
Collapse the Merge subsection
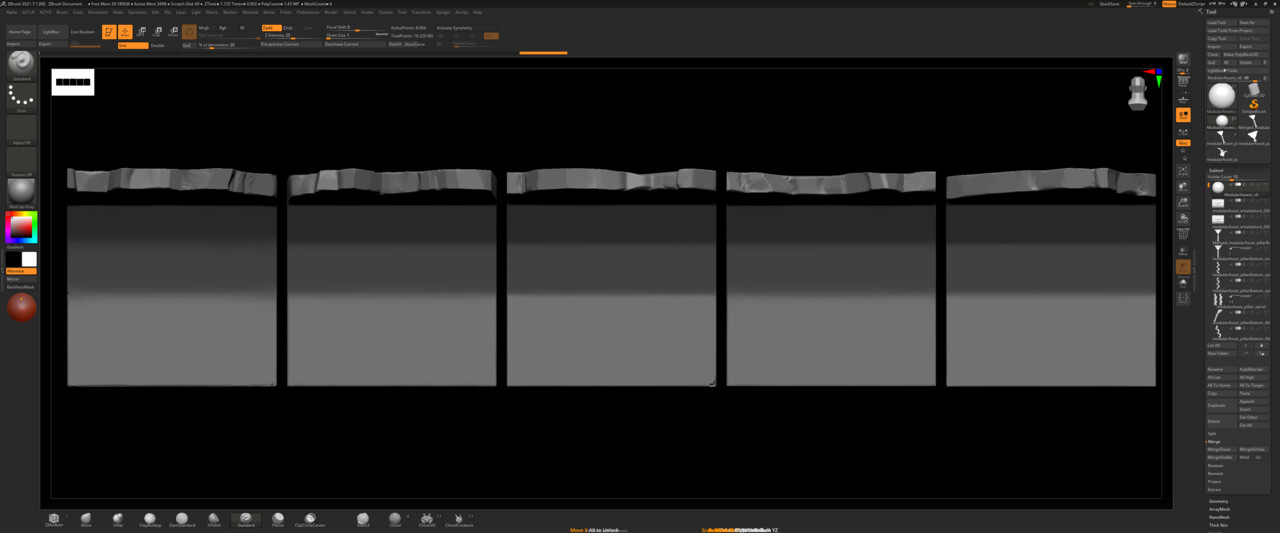[1213, 441]
